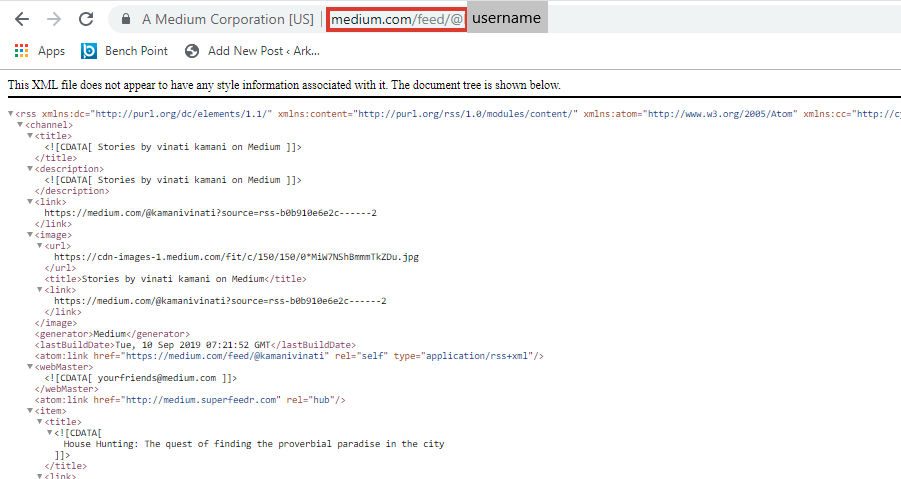
Task: Click the House Hunting item title text
Action: click(x=253, y=444)
